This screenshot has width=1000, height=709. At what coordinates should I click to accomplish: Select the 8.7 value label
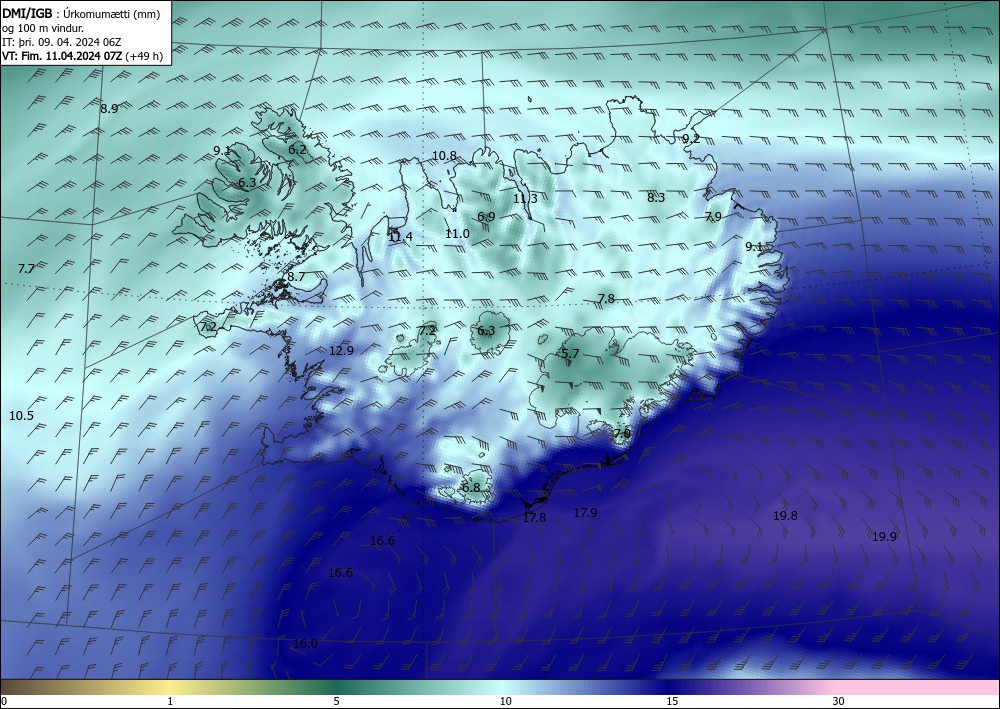(x=296, y=277)
